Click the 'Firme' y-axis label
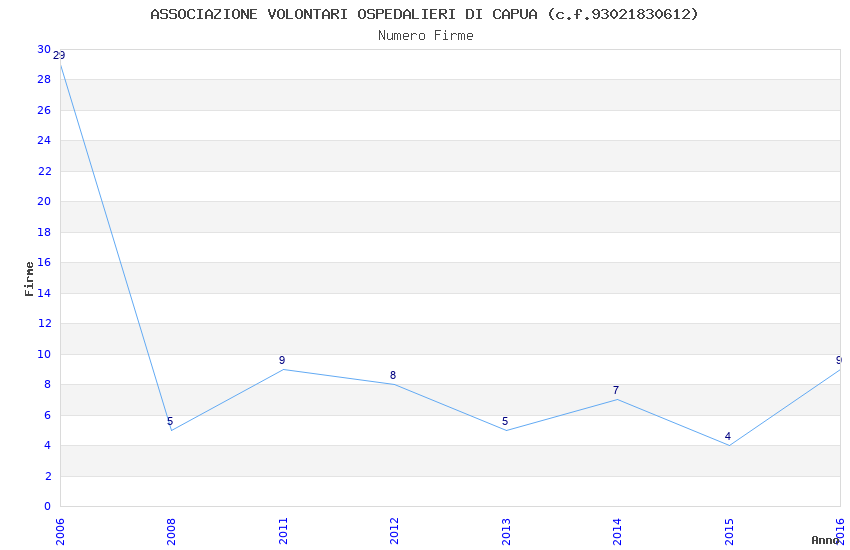This screenshot has width=850, height=550. 29,278
